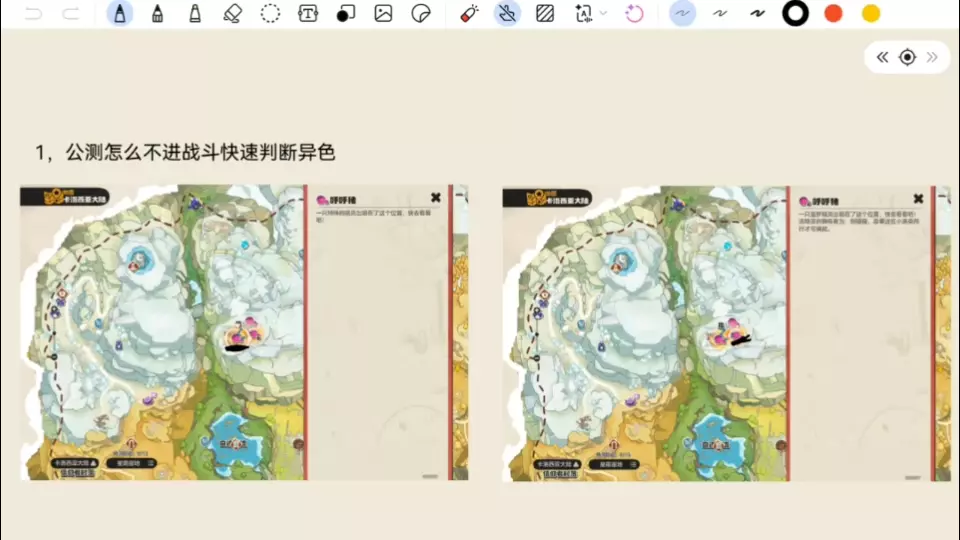
Task: Choose the thick stroke width
Action: point(757,13)
